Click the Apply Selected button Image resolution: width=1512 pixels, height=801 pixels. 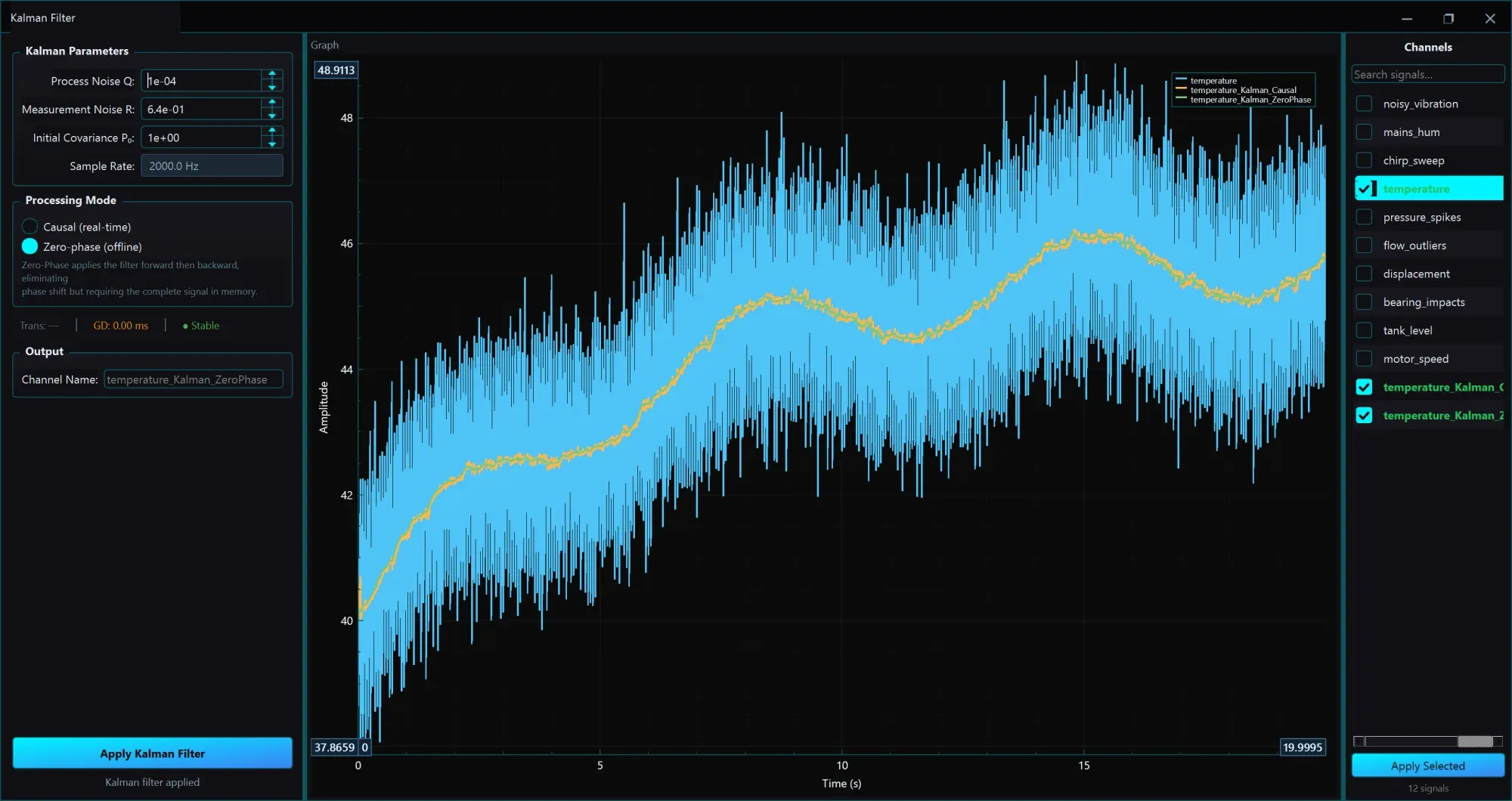[1427, 765]
